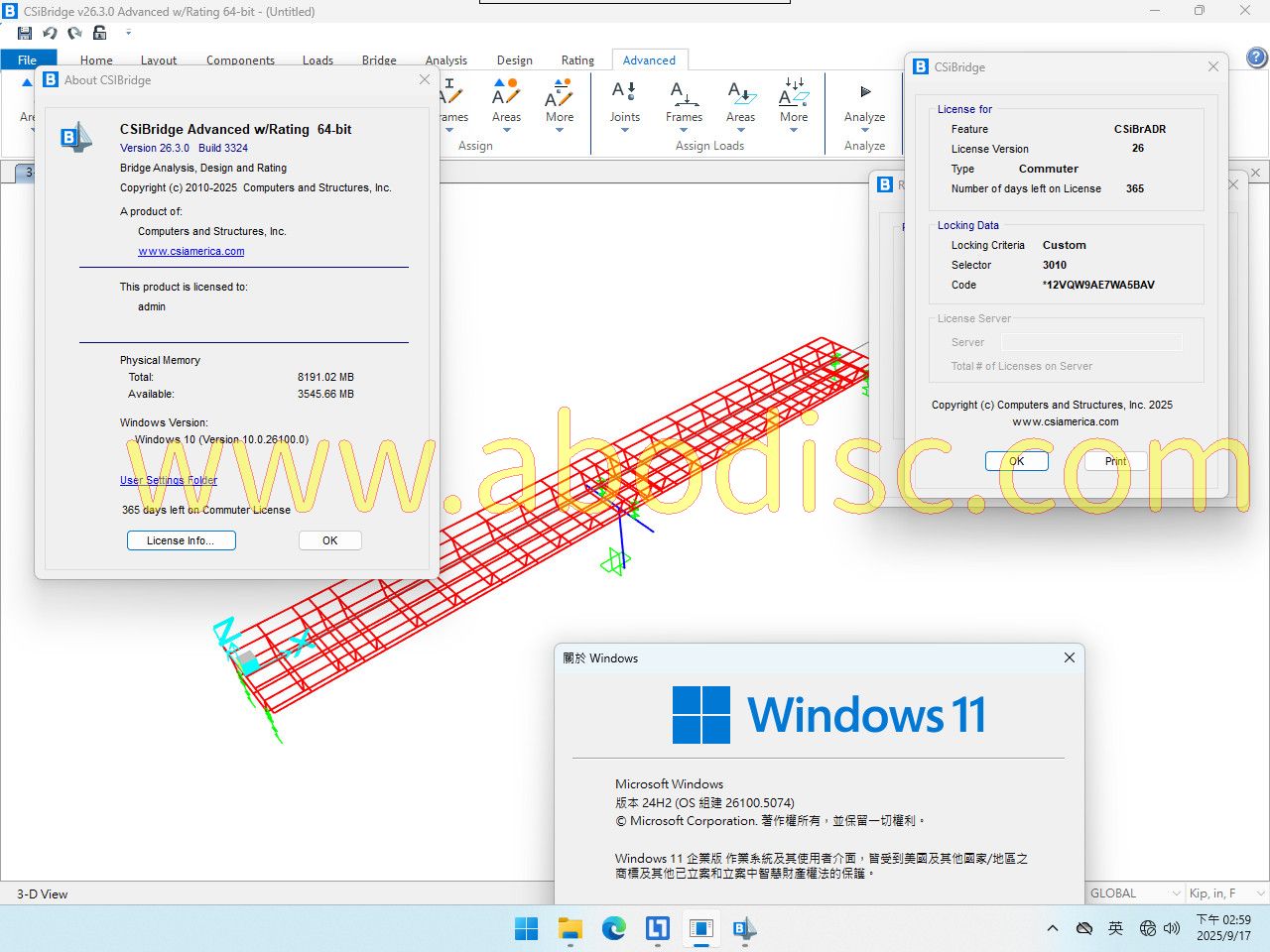
Task: Open the blue Help question mark icon
Action: (x=1256, y=58)
